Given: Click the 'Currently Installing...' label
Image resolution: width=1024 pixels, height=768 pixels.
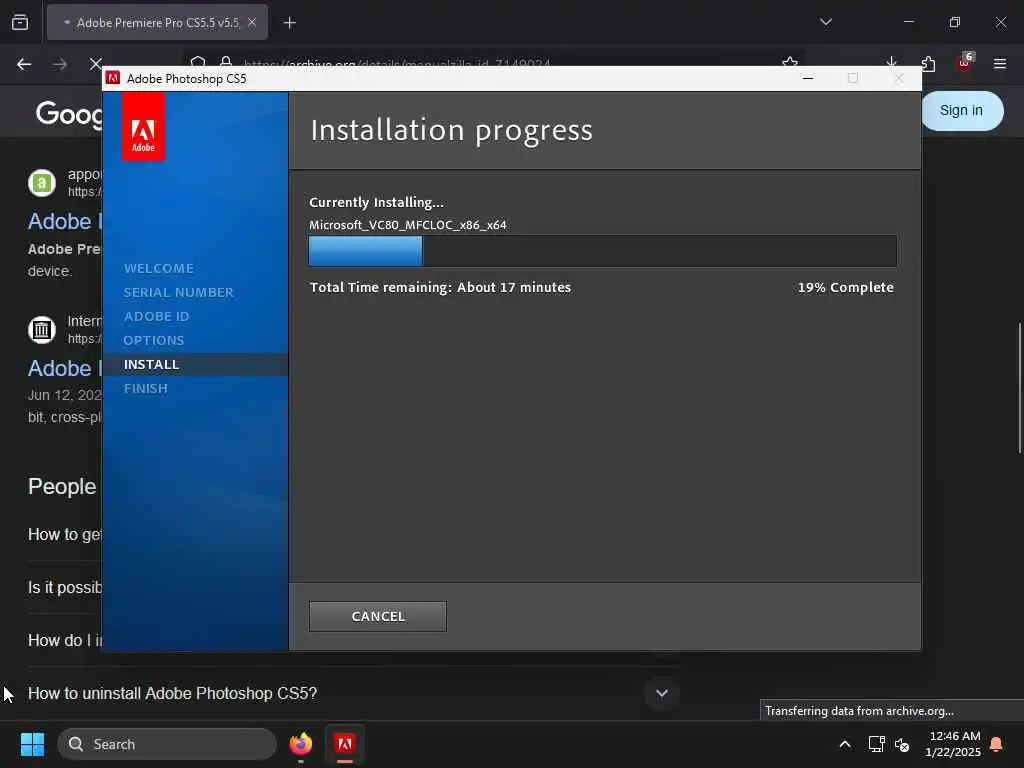Looking at the screenshot, I should click(x=376, y=202).
